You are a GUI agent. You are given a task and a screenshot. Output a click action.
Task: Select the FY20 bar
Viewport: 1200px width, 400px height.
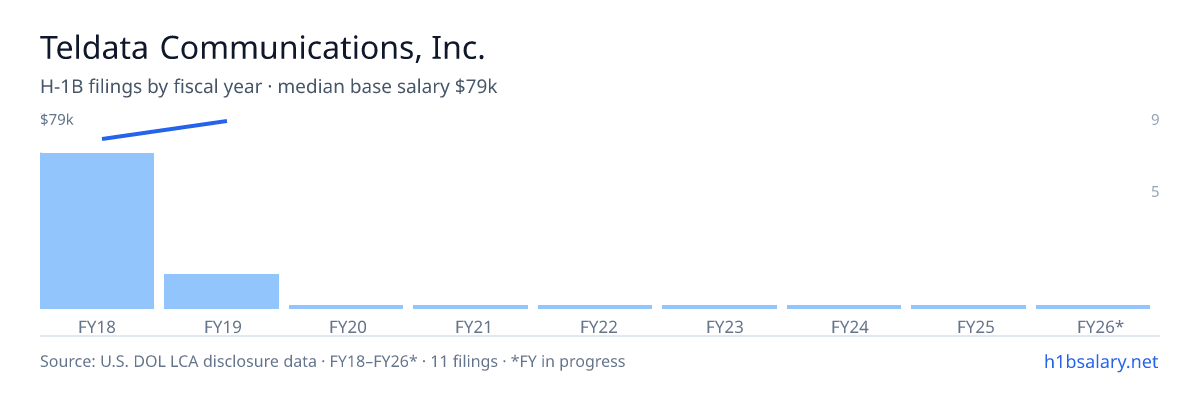click(x=346, y=307)
